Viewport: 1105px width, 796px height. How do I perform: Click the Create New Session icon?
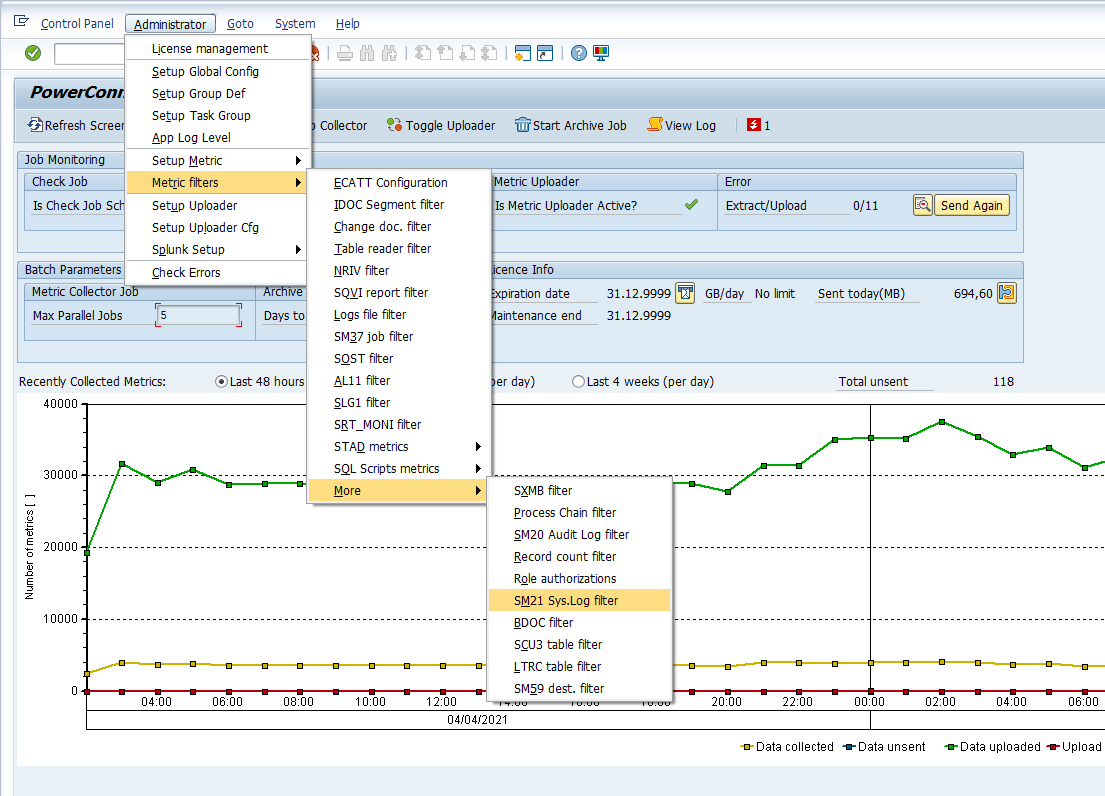(x=522, y=53)
